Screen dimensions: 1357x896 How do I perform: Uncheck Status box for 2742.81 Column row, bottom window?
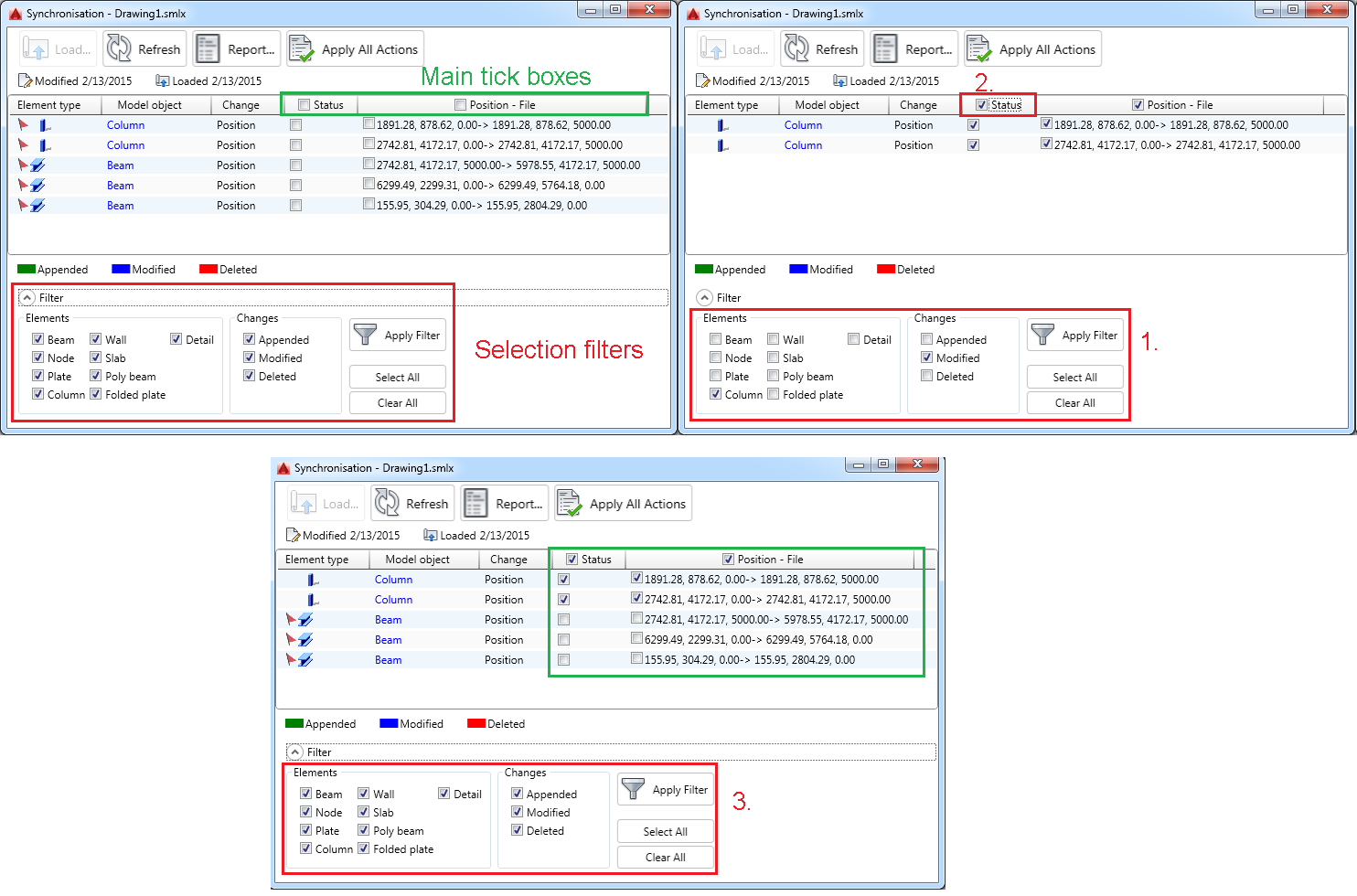tap(563, 600)
